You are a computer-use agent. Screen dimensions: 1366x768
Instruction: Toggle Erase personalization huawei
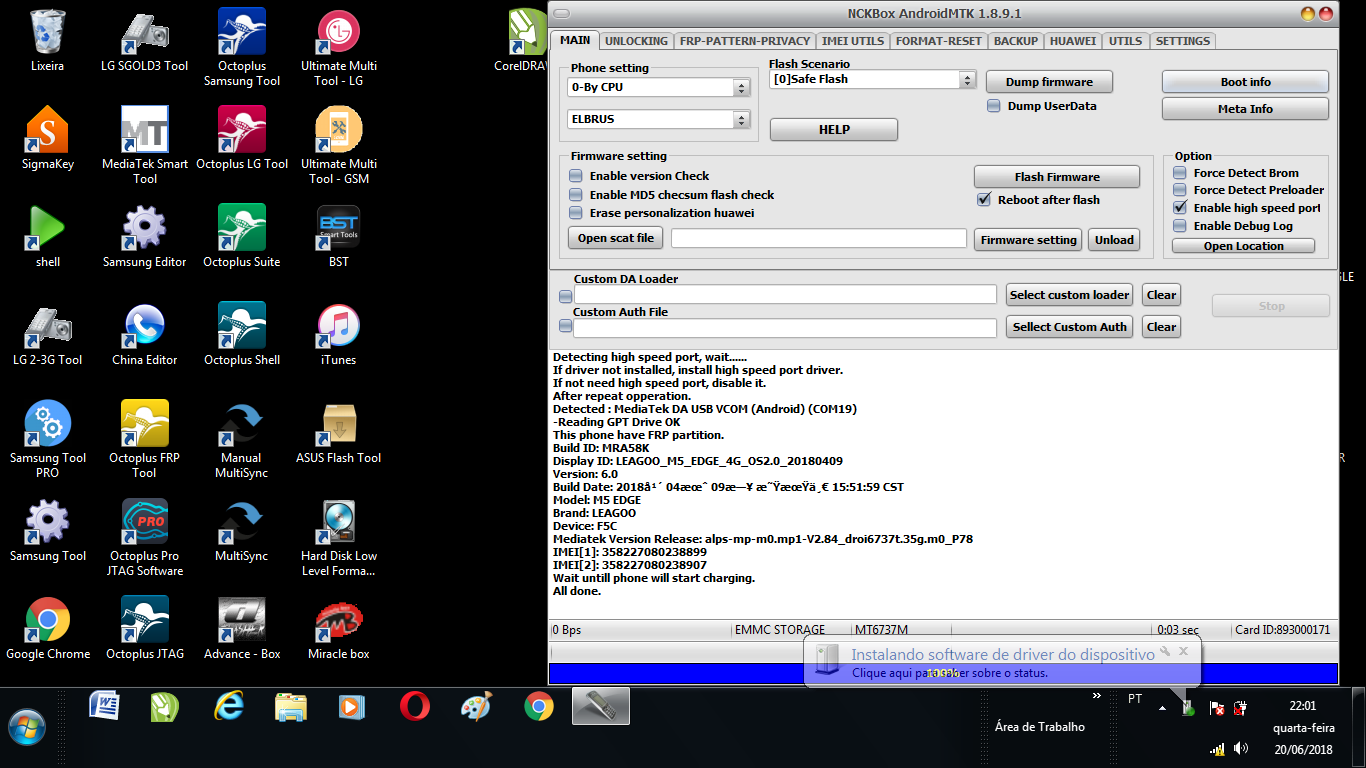576,213
